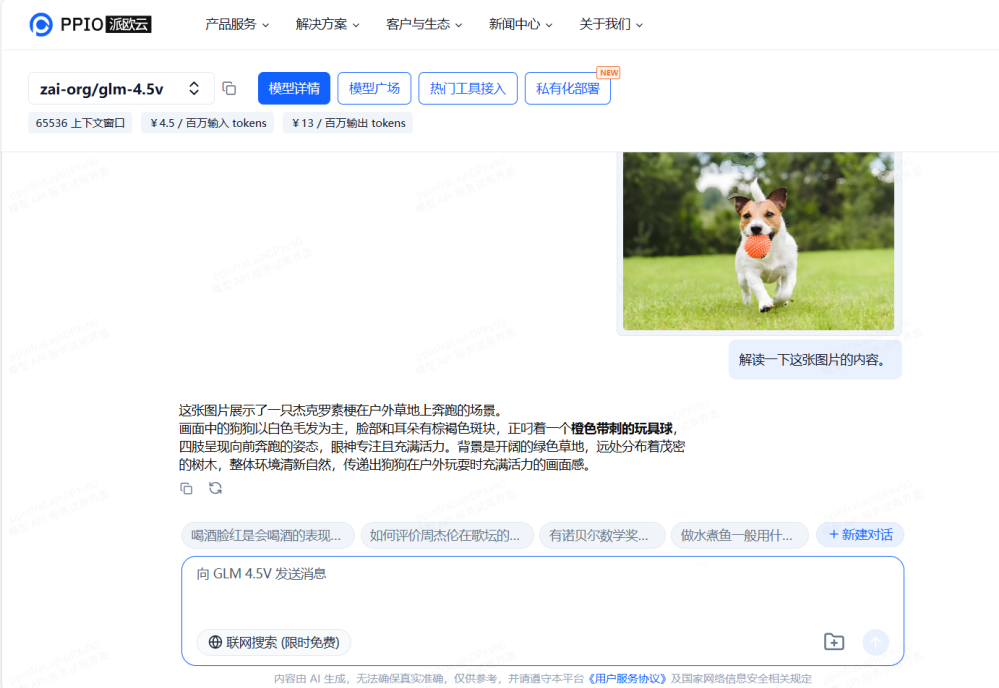The height and width of the screenshot is (688, 999).
Task: Click the 模型详情 button
Action: coord(293,88)
